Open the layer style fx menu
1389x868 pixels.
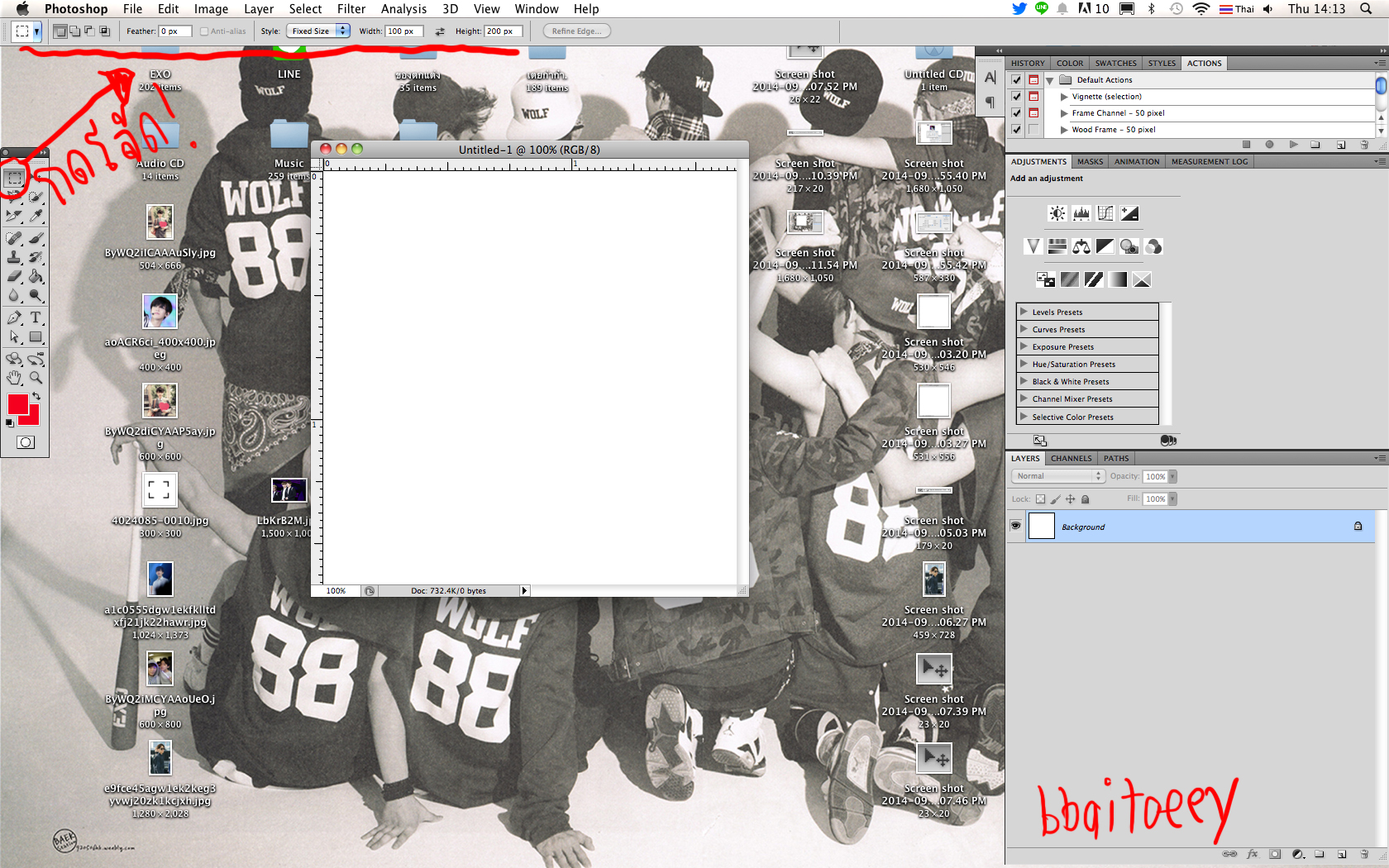coord(1253,855)
